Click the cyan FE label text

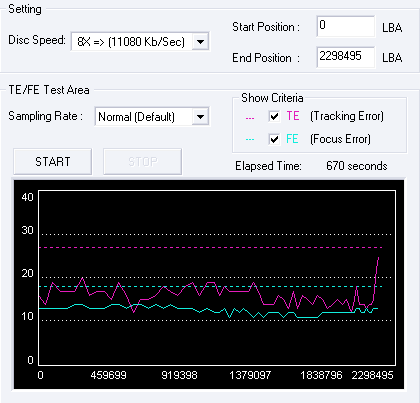(292, 139)
